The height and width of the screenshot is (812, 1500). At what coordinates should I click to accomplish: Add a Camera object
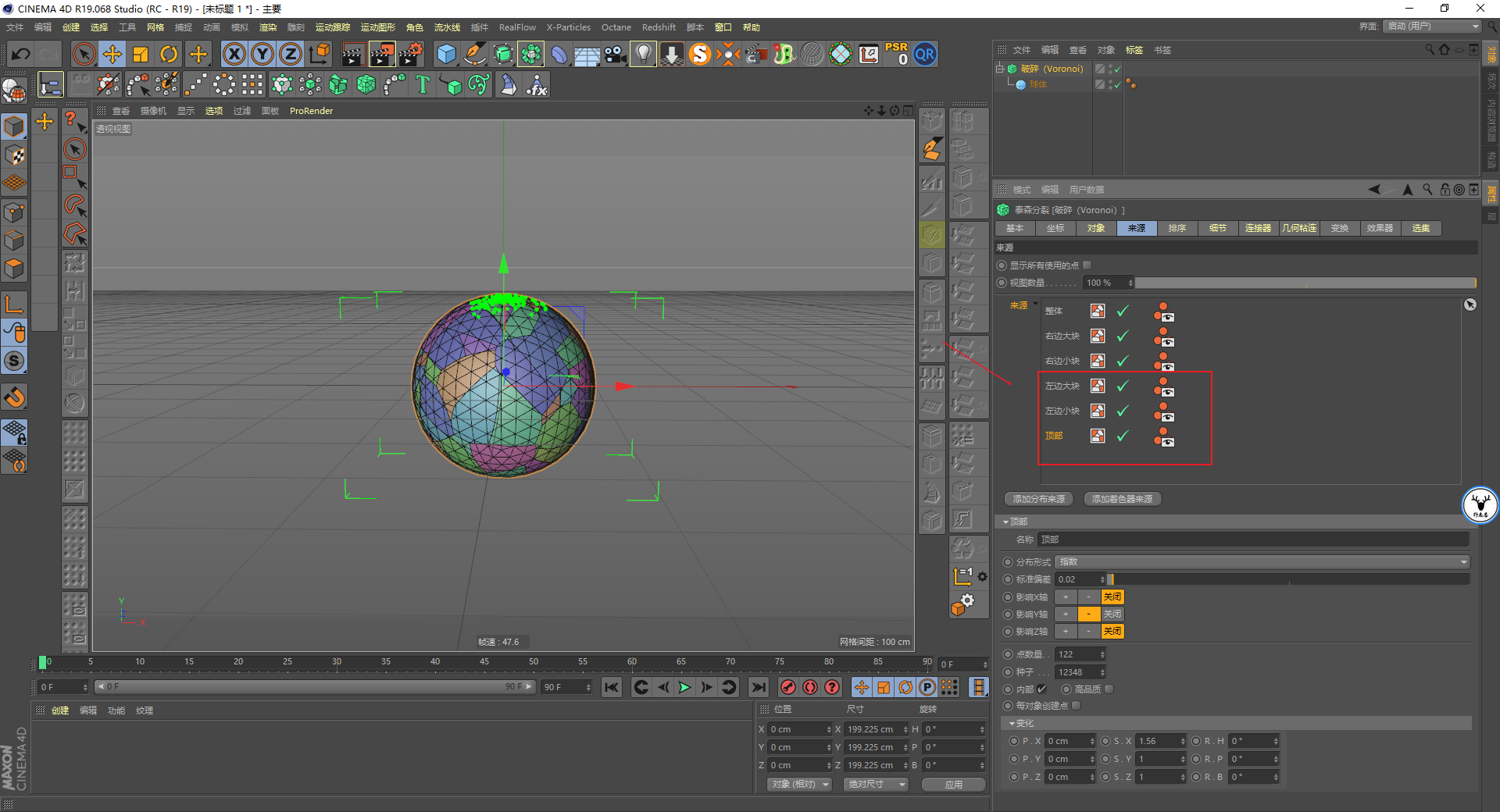tap(616, 54)
